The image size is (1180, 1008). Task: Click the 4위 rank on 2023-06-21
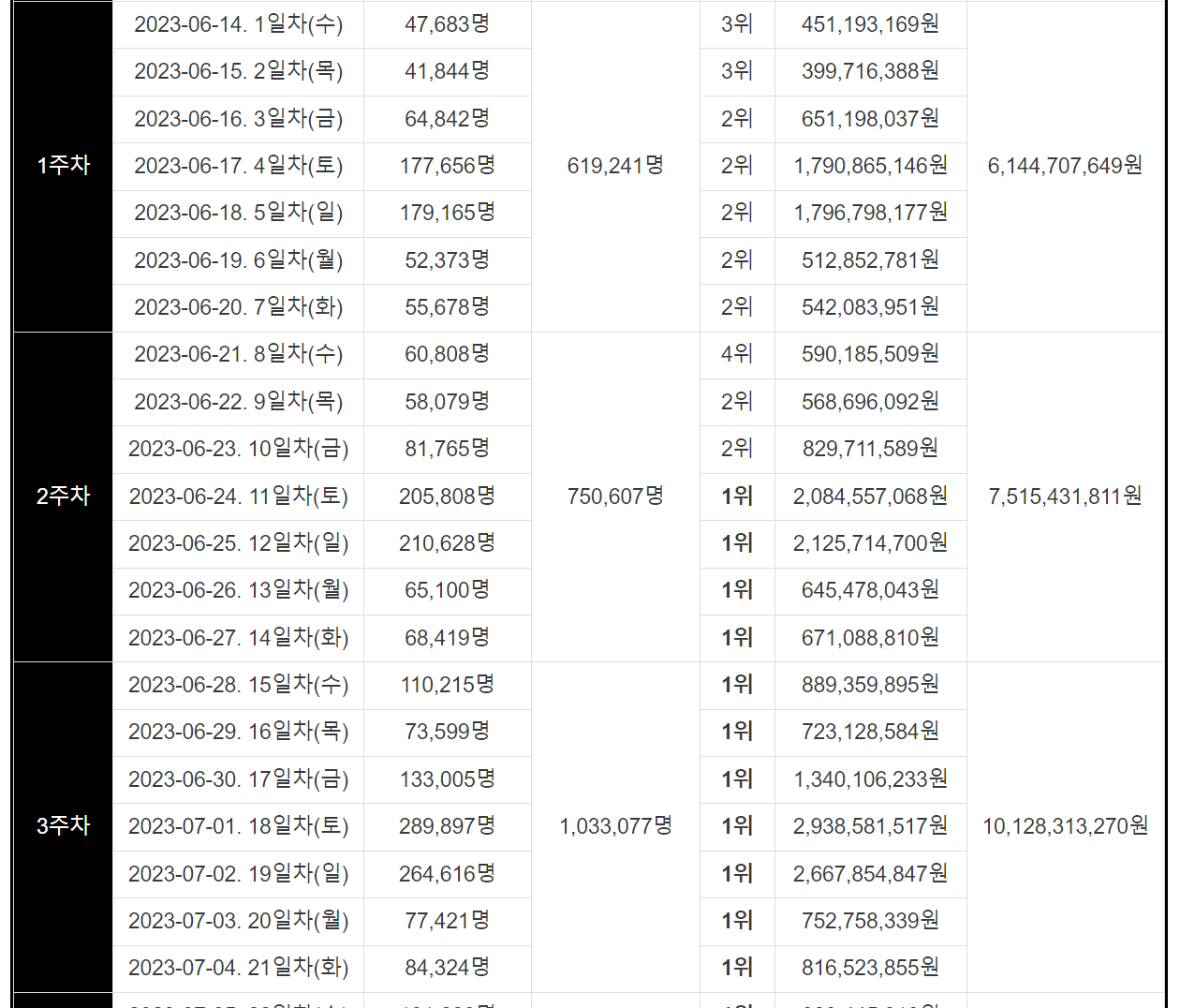(x=737, y=354)
